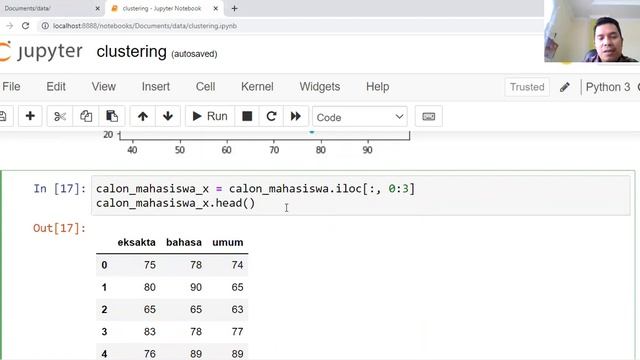Open the cell type Code dropdown

click(360, 117)
